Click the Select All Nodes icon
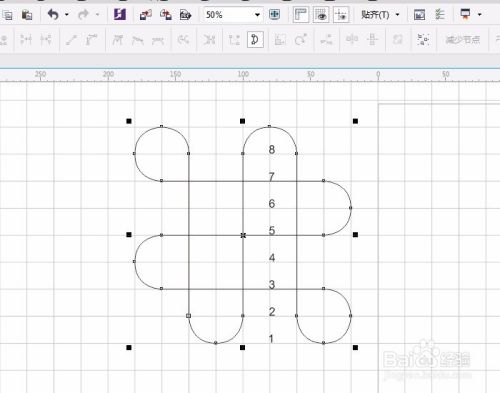Screen dimensions: 500x393 pos(423,40)
